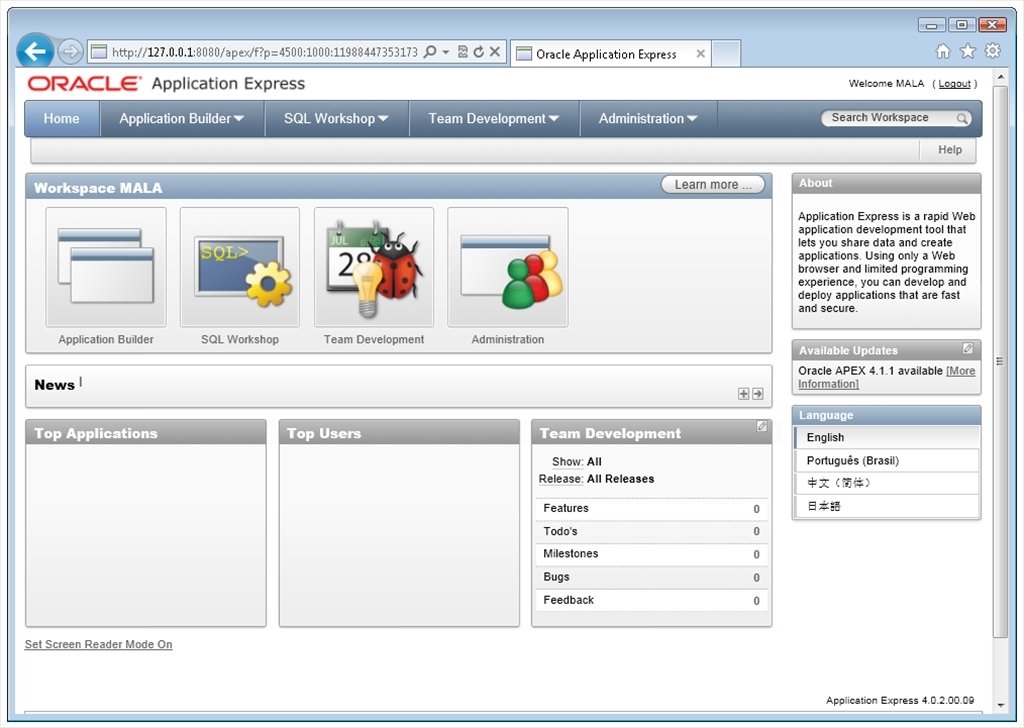Refresh the page using the reload icon
This screenshot has width=1024, height=728.
pyautogui.click(x=479, y=52)
